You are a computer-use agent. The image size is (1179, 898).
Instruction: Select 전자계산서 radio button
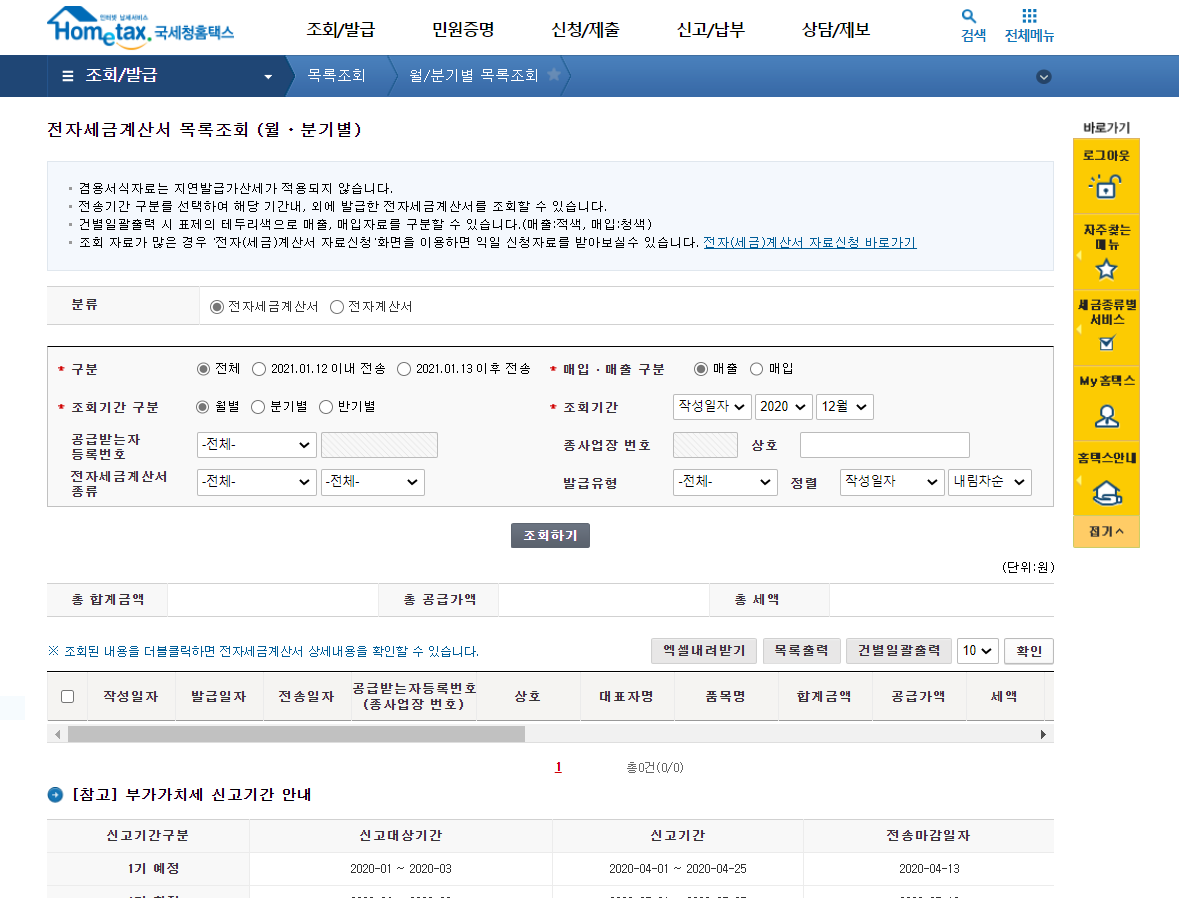337,307
